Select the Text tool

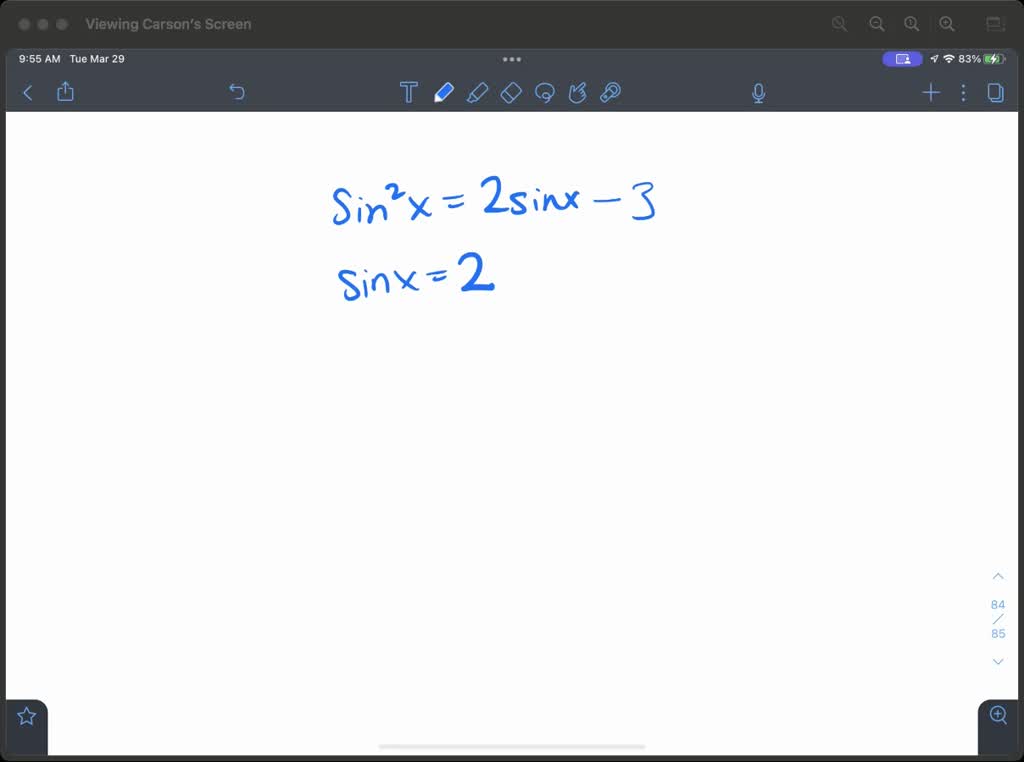click(409, 92)
